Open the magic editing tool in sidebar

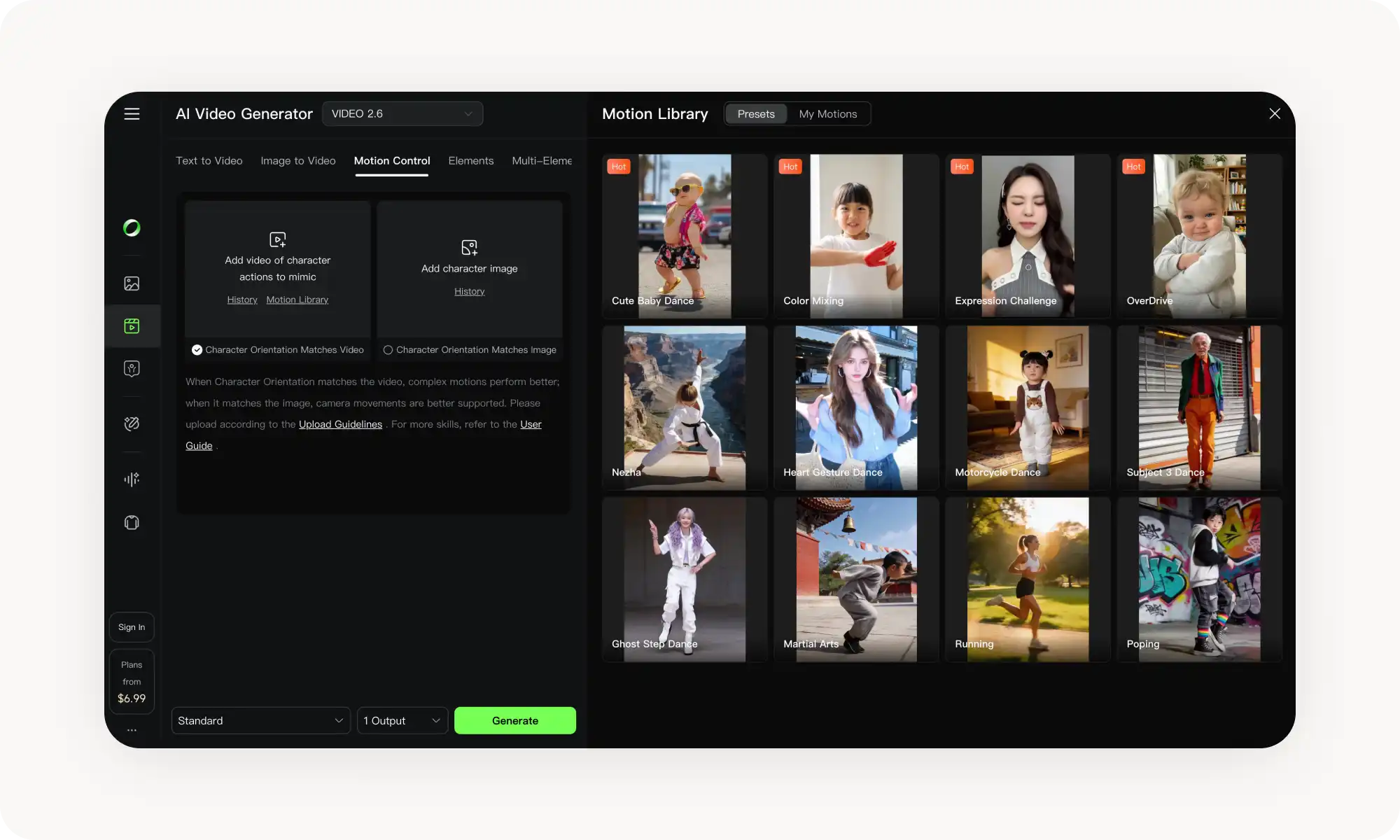(132, 423)
